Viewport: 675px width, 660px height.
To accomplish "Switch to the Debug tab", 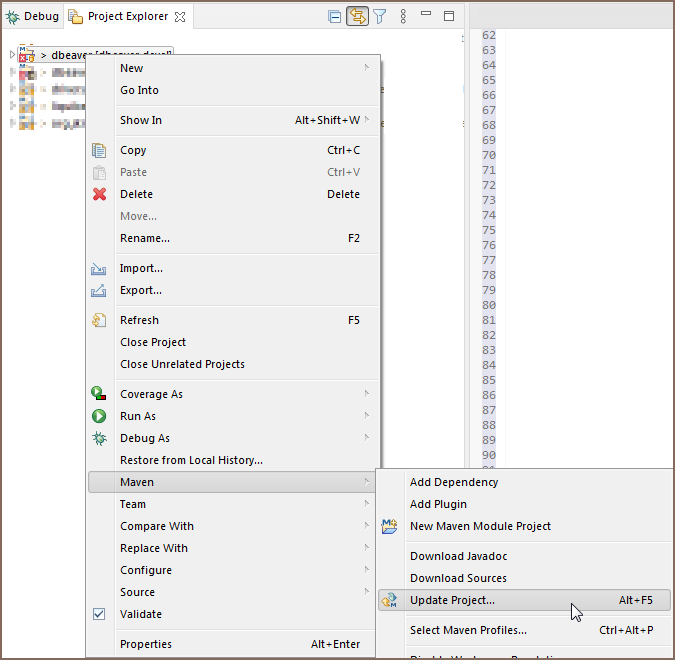I will click(33, 16).
